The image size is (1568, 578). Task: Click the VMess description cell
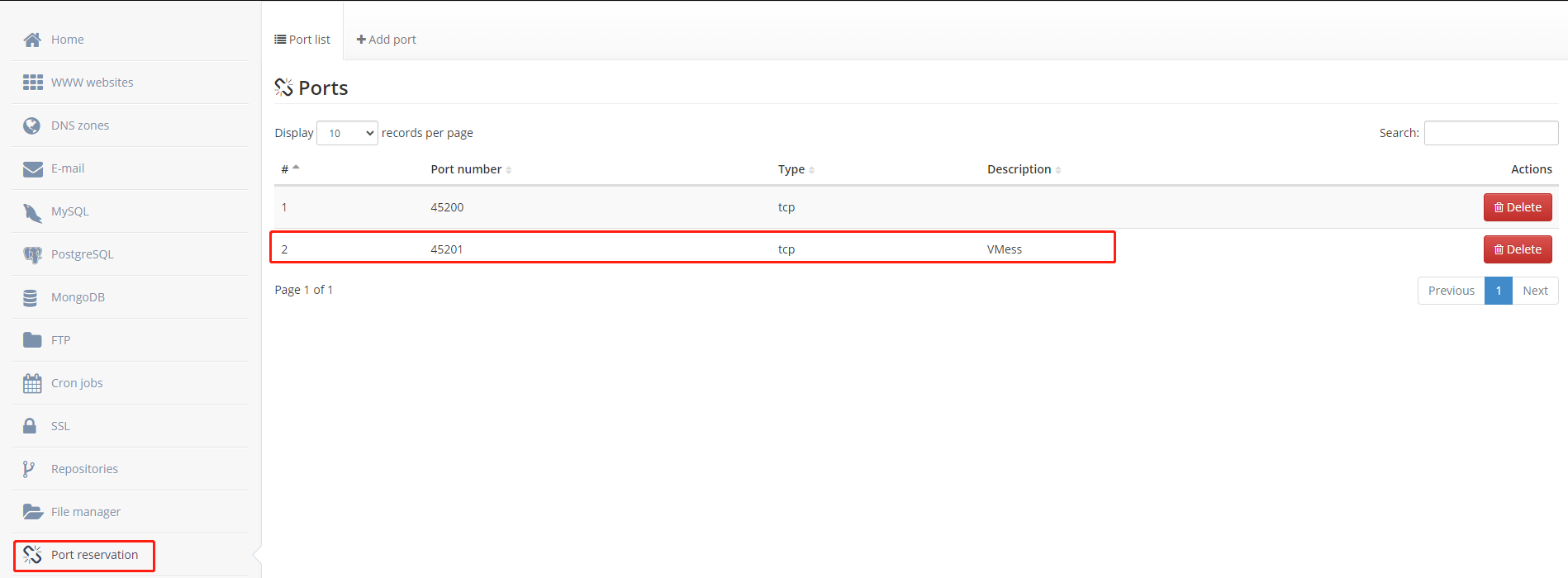pyautogui.click(x=1005, y=249)
